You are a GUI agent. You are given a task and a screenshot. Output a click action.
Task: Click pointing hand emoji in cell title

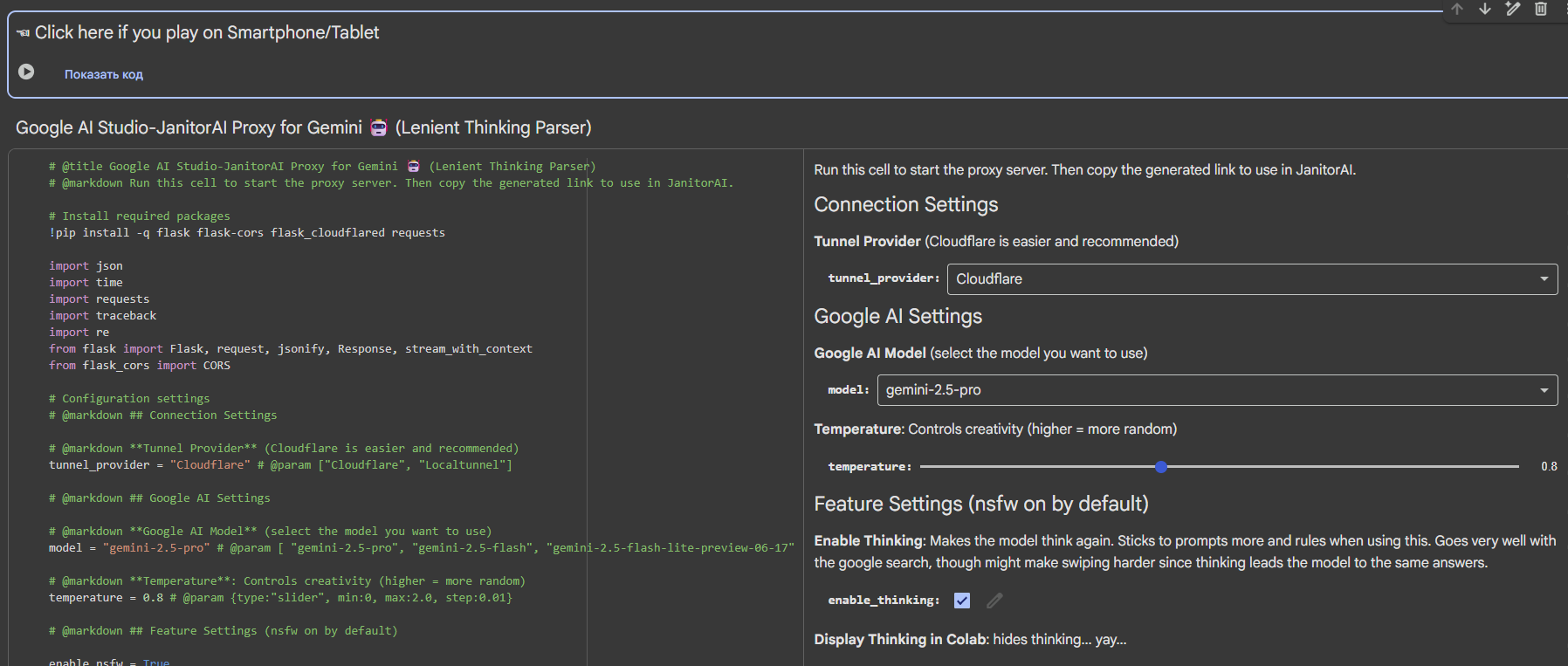[23, 33]
